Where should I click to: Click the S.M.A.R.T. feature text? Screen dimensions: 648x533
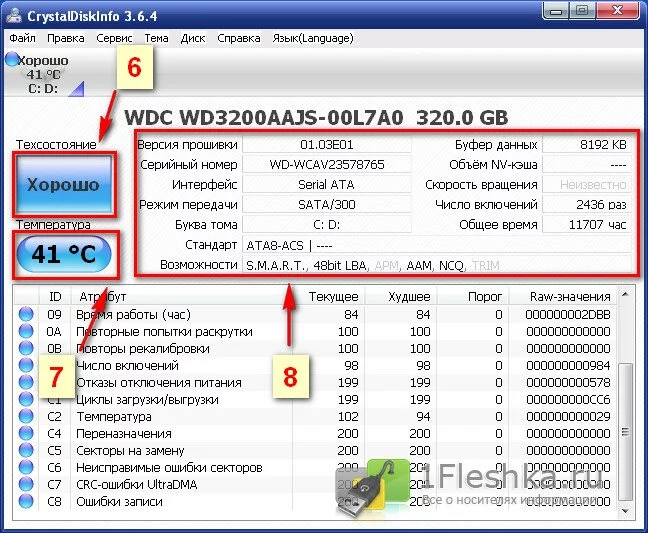[276, 265]
